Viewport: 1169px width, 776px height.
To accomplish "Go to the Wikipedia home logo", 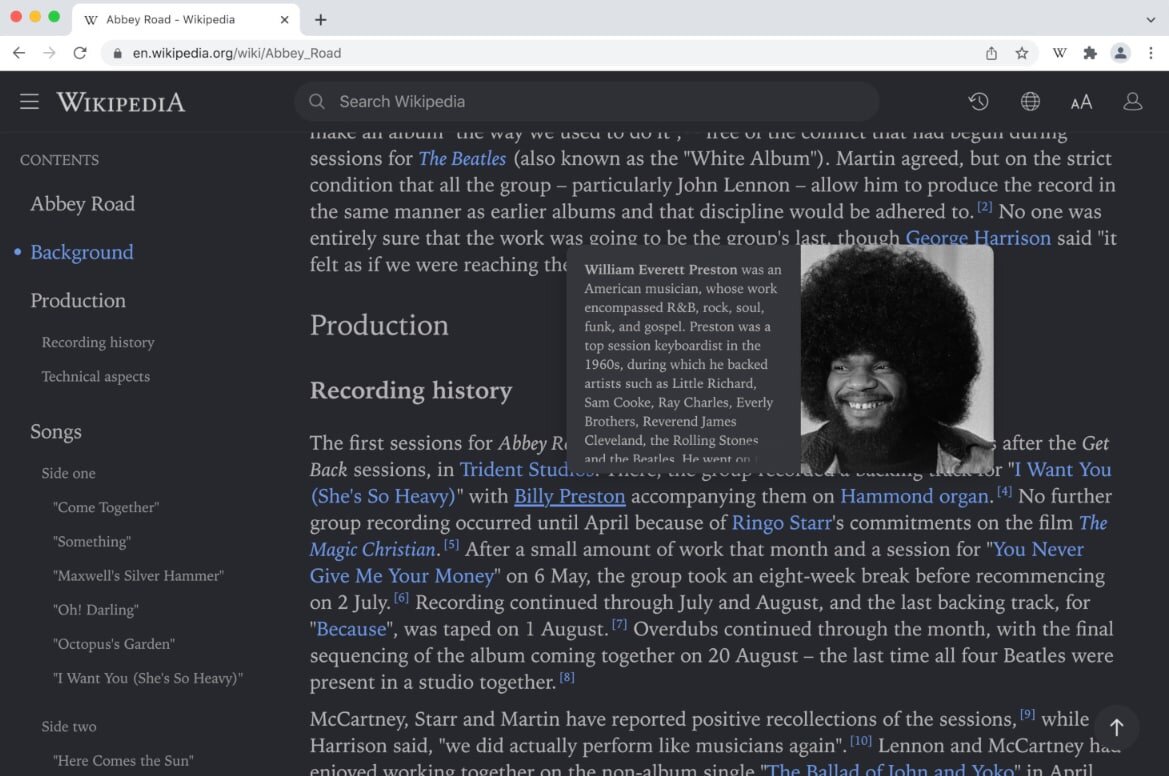I will click(121, 102).
